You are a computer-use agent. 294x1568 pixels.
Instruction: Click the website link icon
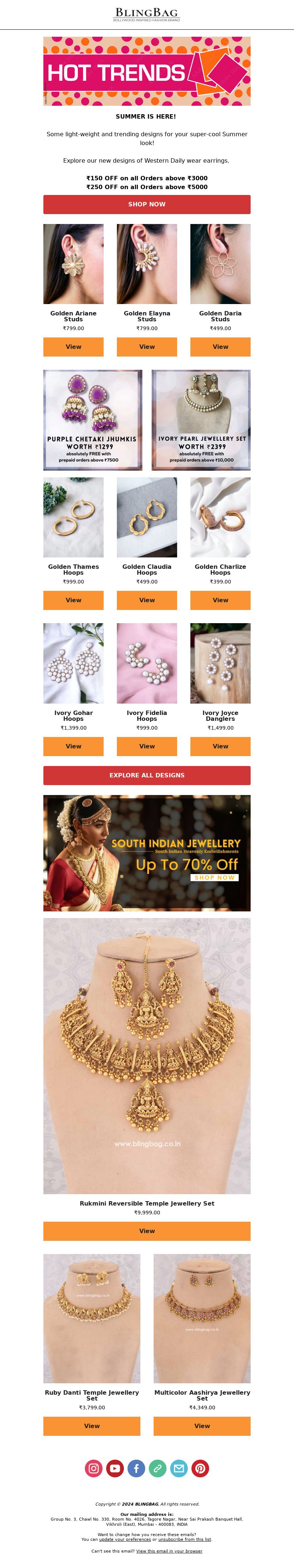158,1468
